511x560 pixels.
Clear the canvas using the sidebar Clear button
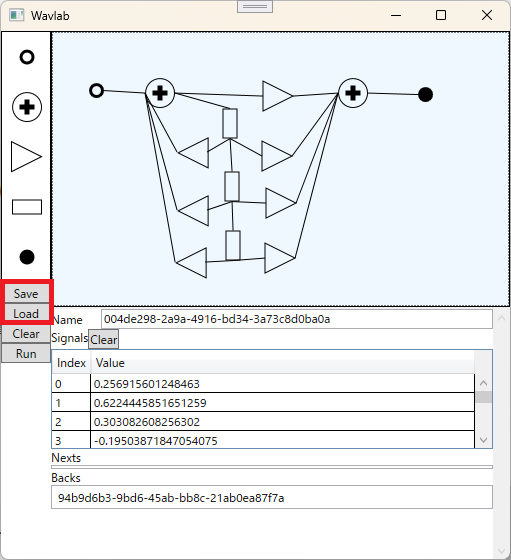pyautogui.click(x=26, y=334)
